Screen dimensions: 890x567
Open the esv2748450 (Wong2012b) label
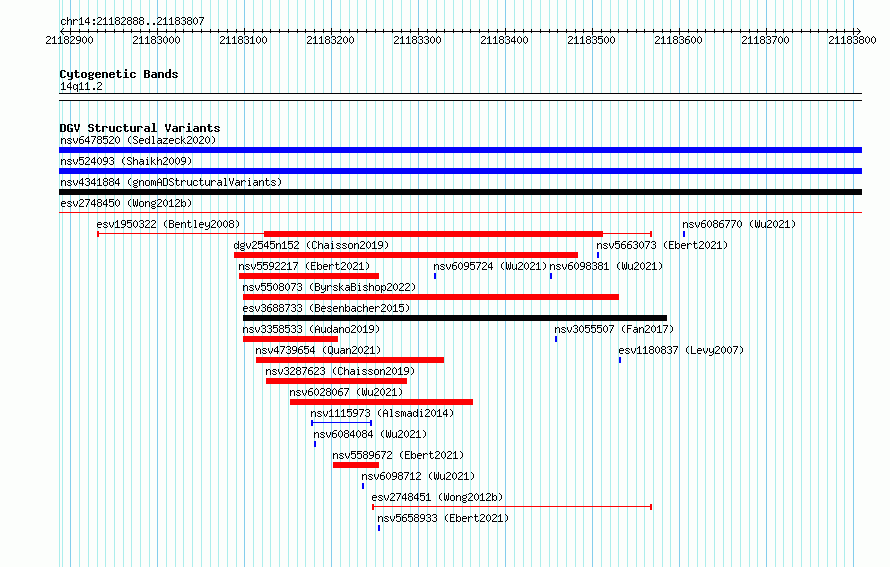point(126,203)
